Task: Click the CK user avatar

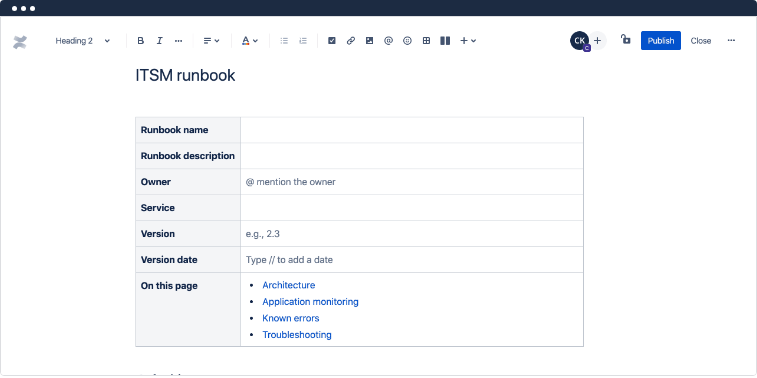Action: click(x=579, y=41)
